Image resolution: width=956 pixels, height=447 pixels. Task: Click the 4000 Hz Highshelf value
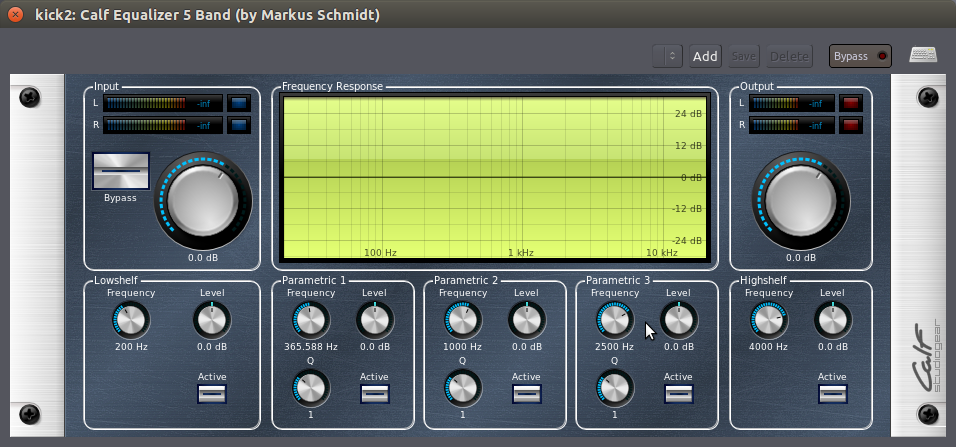768,347
